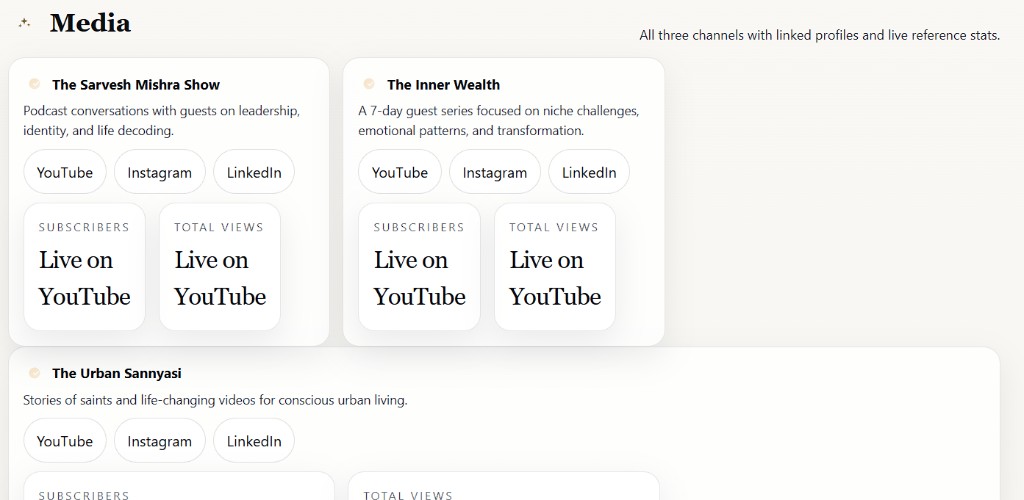Click the dot icon next to The Inner Wealth

tap(370, 84)
